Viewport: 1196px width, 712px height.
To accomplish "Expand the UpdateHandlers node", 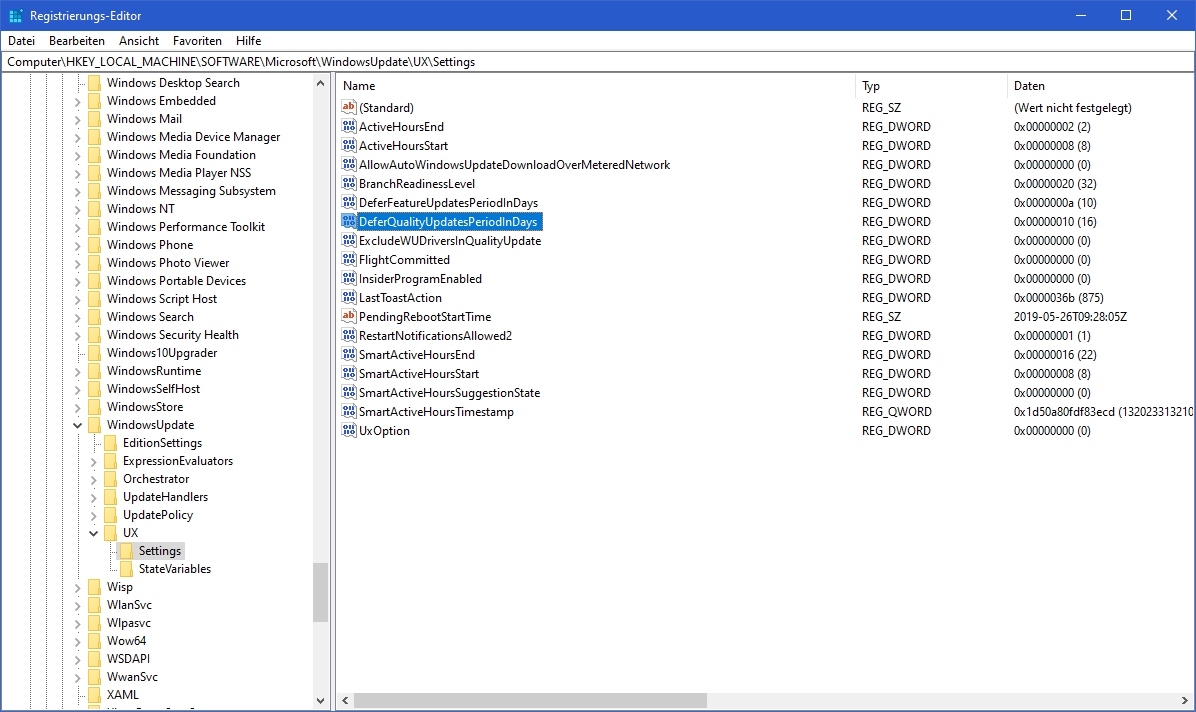I will (93, 497).
